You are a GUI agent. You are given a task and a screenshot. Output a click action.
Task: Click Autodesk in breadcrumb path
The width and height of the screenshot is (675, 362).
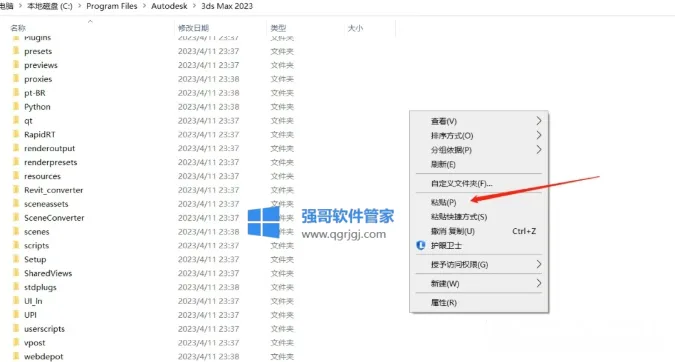169,6
